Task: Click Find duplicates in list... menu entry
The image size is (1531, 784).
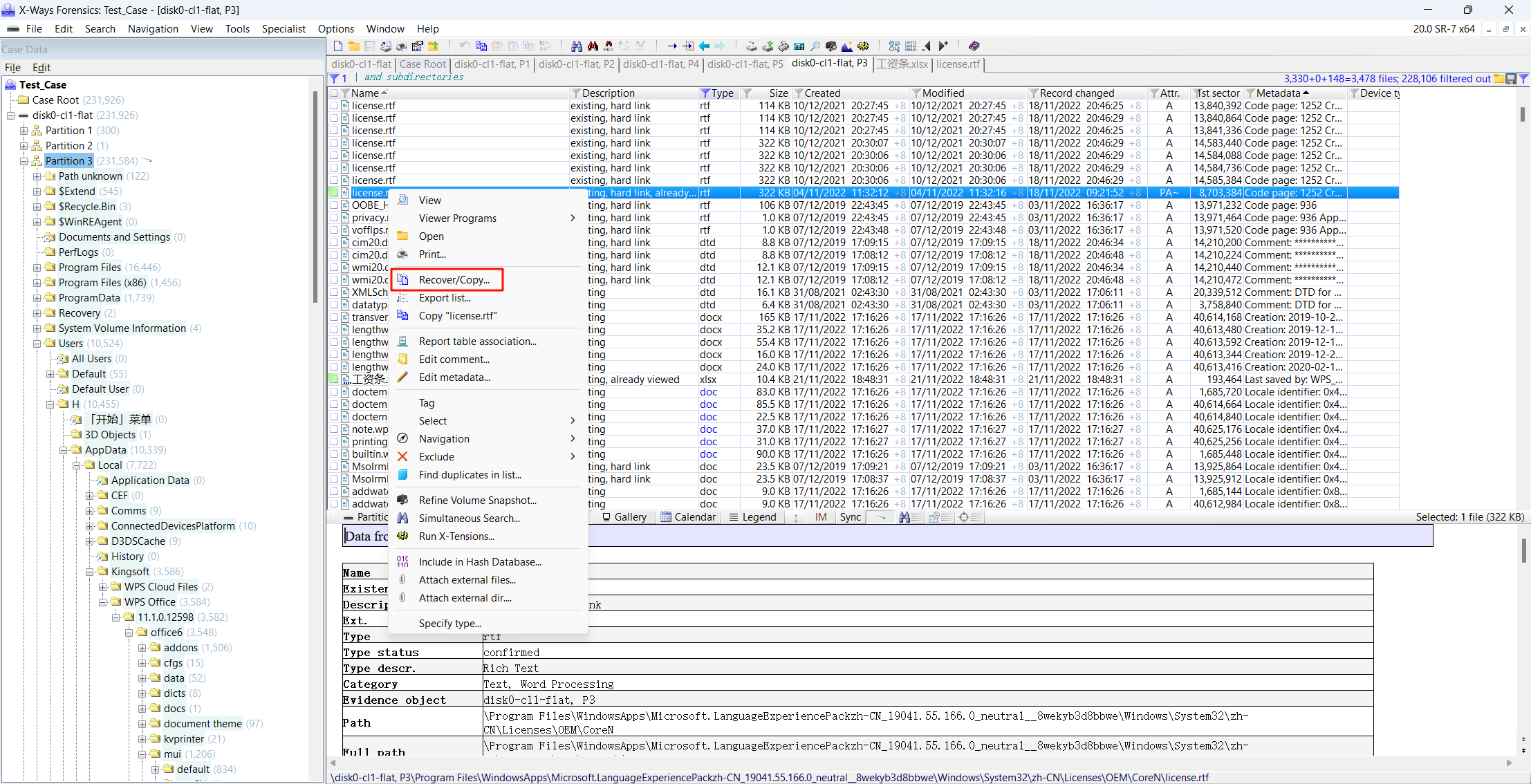Action: (x=470, y=475)
